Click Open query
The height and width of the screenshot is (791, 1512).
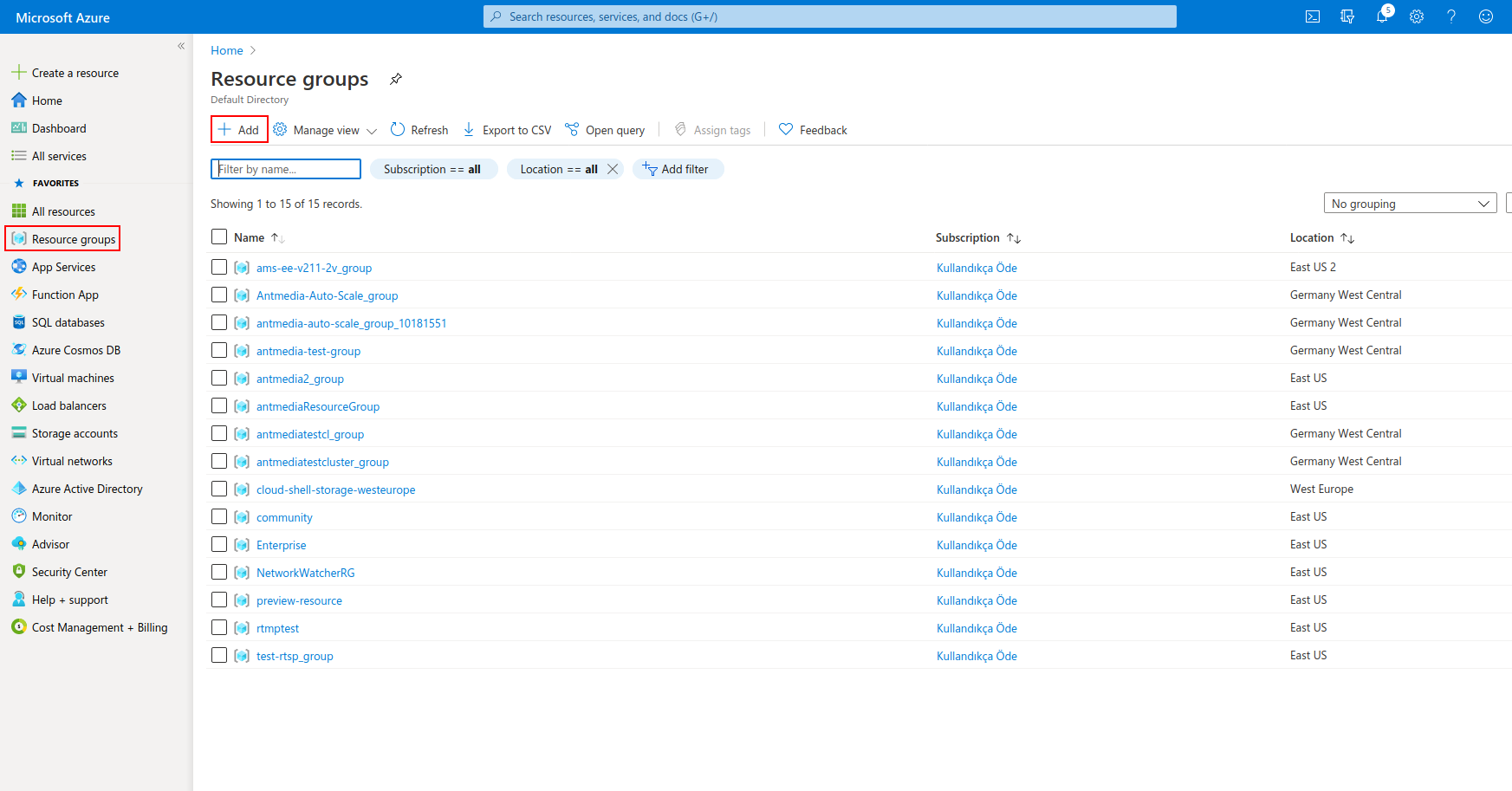pos(605,130)
